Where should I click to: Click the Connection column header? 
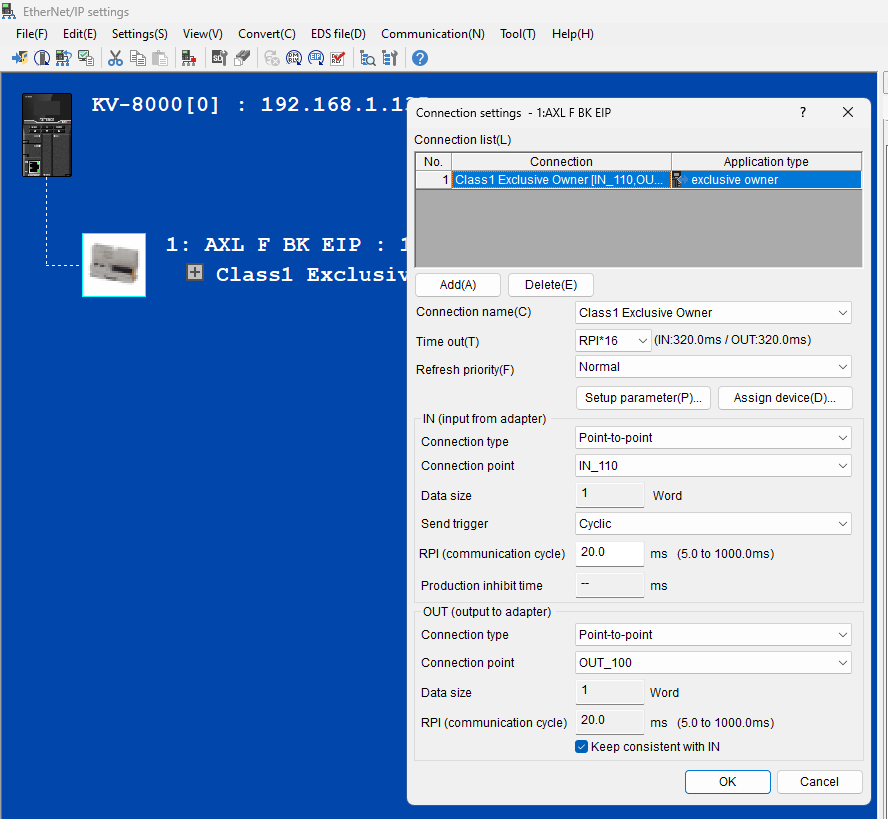point(561,161)
